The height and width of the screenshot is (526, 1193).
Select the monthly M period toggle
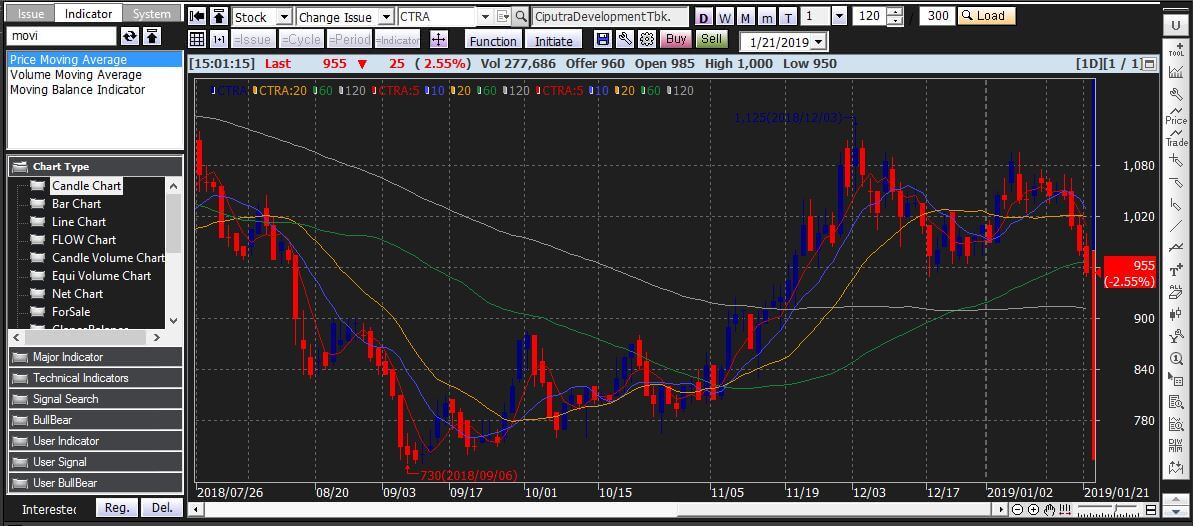(746, 17)
